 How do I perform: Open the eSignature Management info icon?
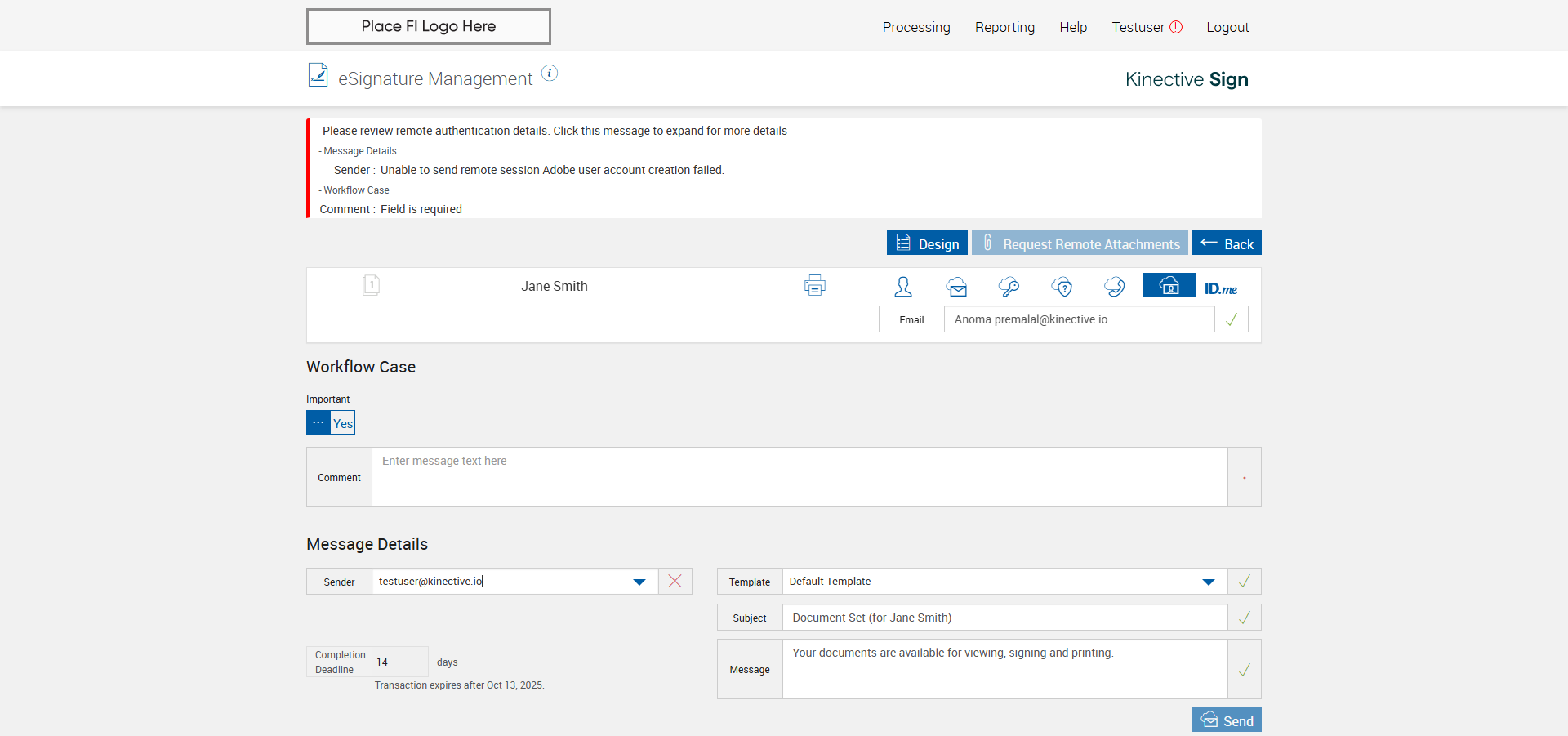pos(550,74)
